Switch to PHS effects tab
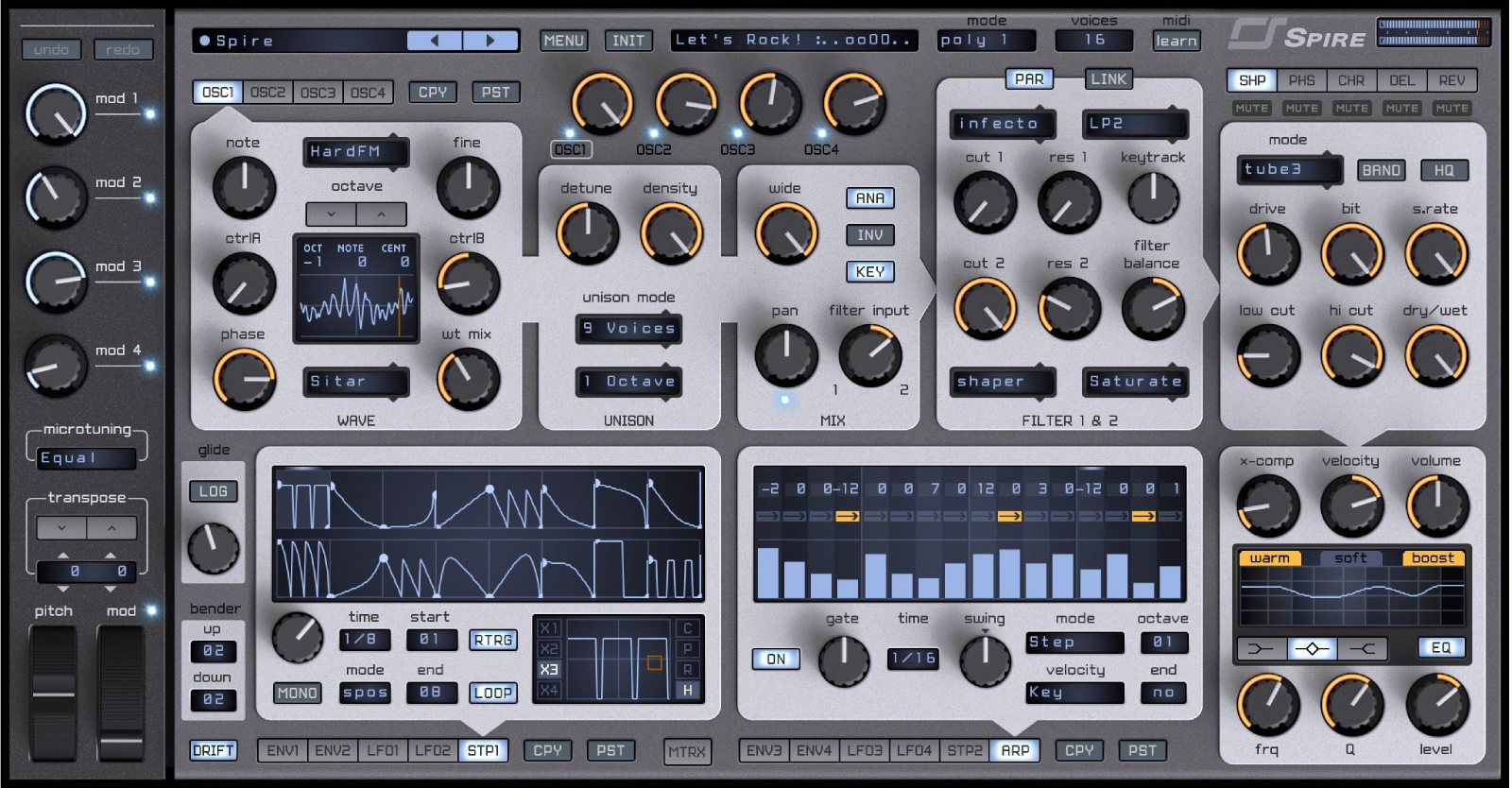This screenshot has width=1512, height=788. pos(1301,80)
